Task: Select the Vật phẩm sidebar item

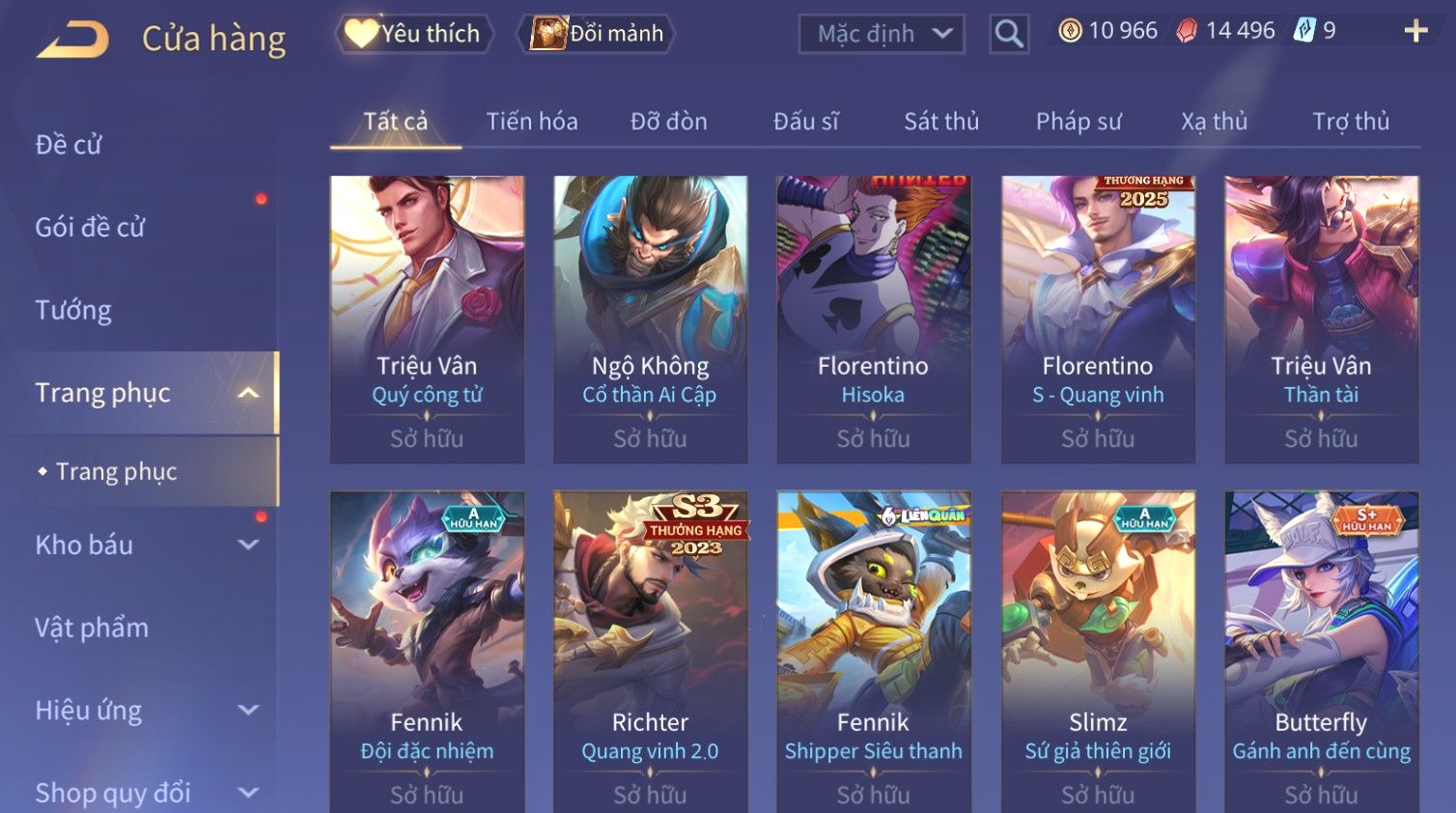Action: point(92,628)
